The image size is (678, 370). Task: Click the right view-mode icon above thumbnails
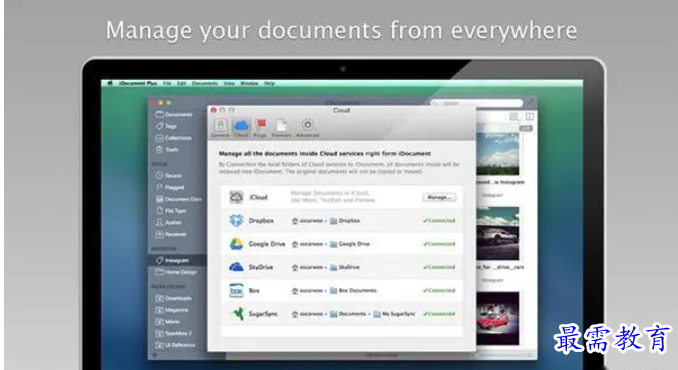[x=530, y=117]
